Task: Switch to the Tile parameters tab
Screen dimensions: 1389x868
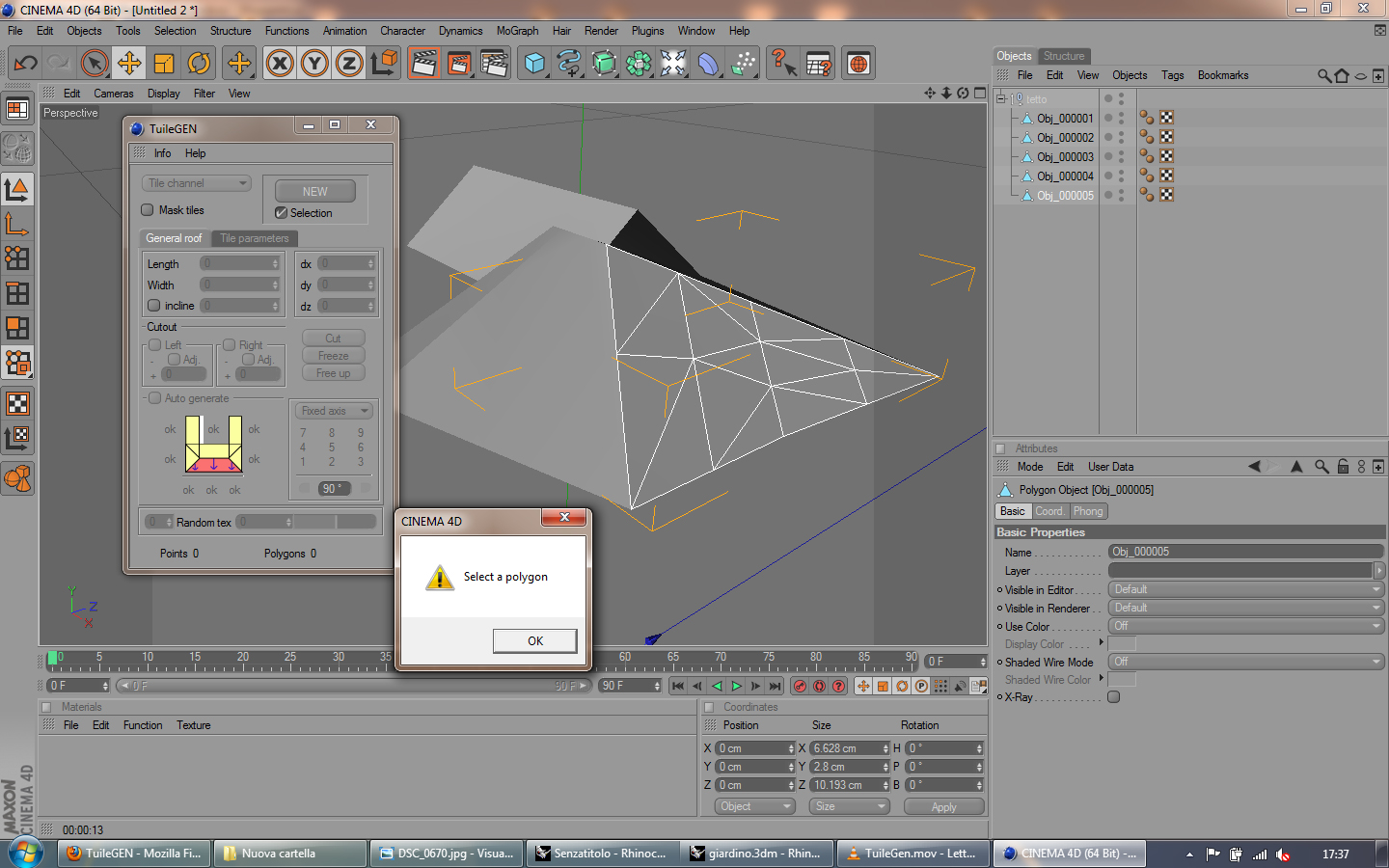Action: pos(254,238)
